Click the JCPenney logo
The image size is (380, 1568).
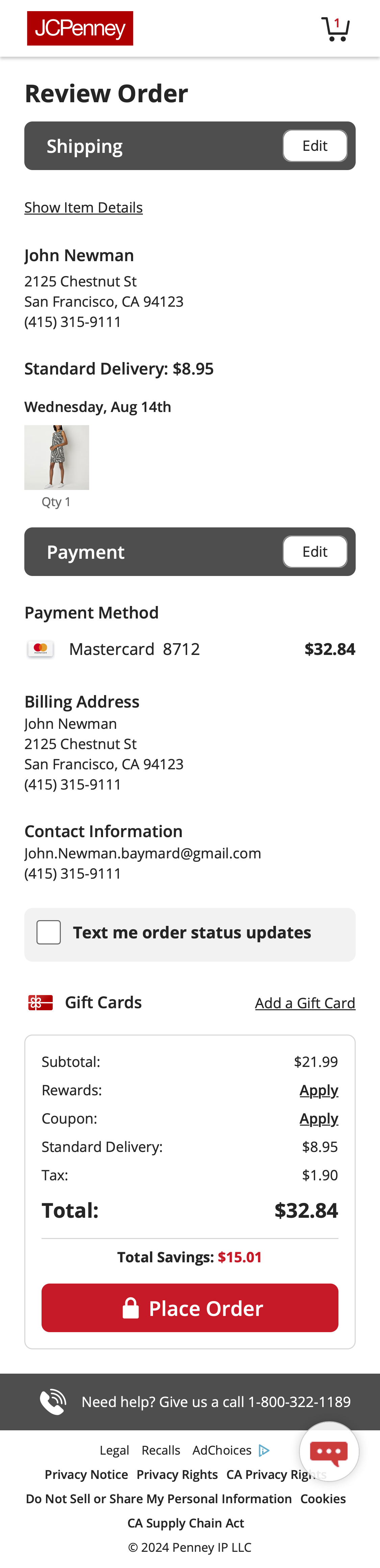(79, 27)
